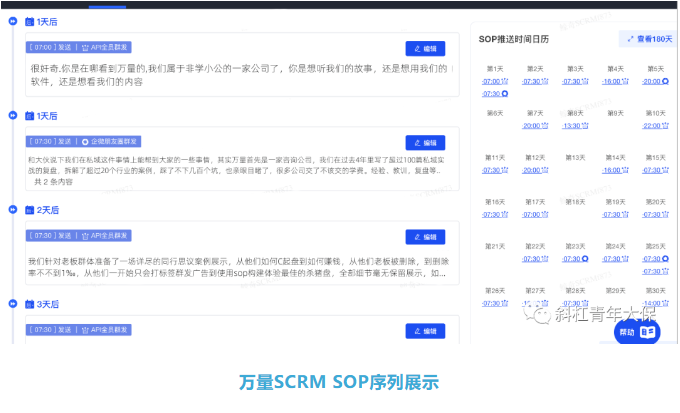
Task: Click the calendar icon next to 3天后
Action: tap(29, 304)
